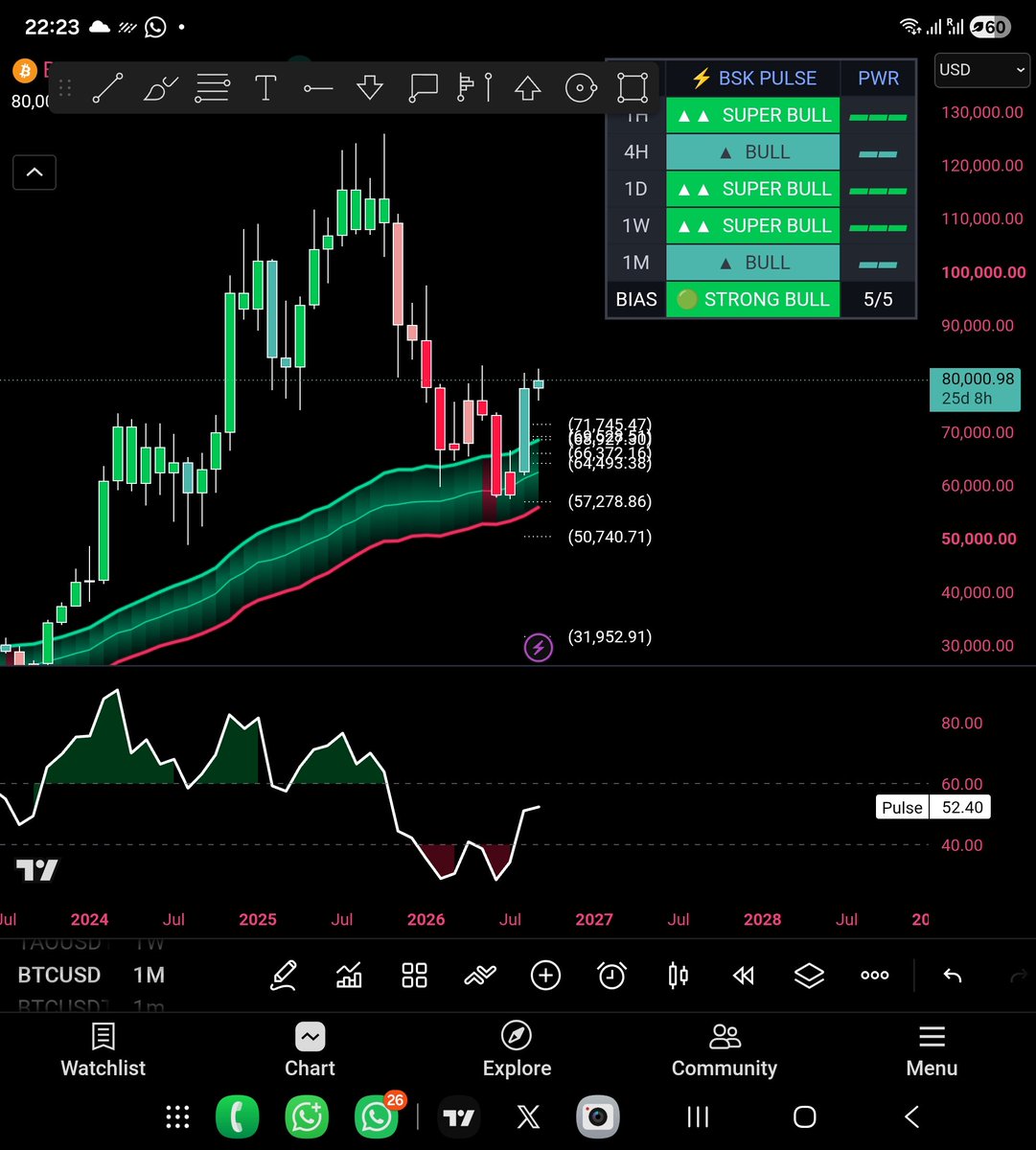
Task: Switch to the Watchlist tab
Action: (x=104, y=1050)
